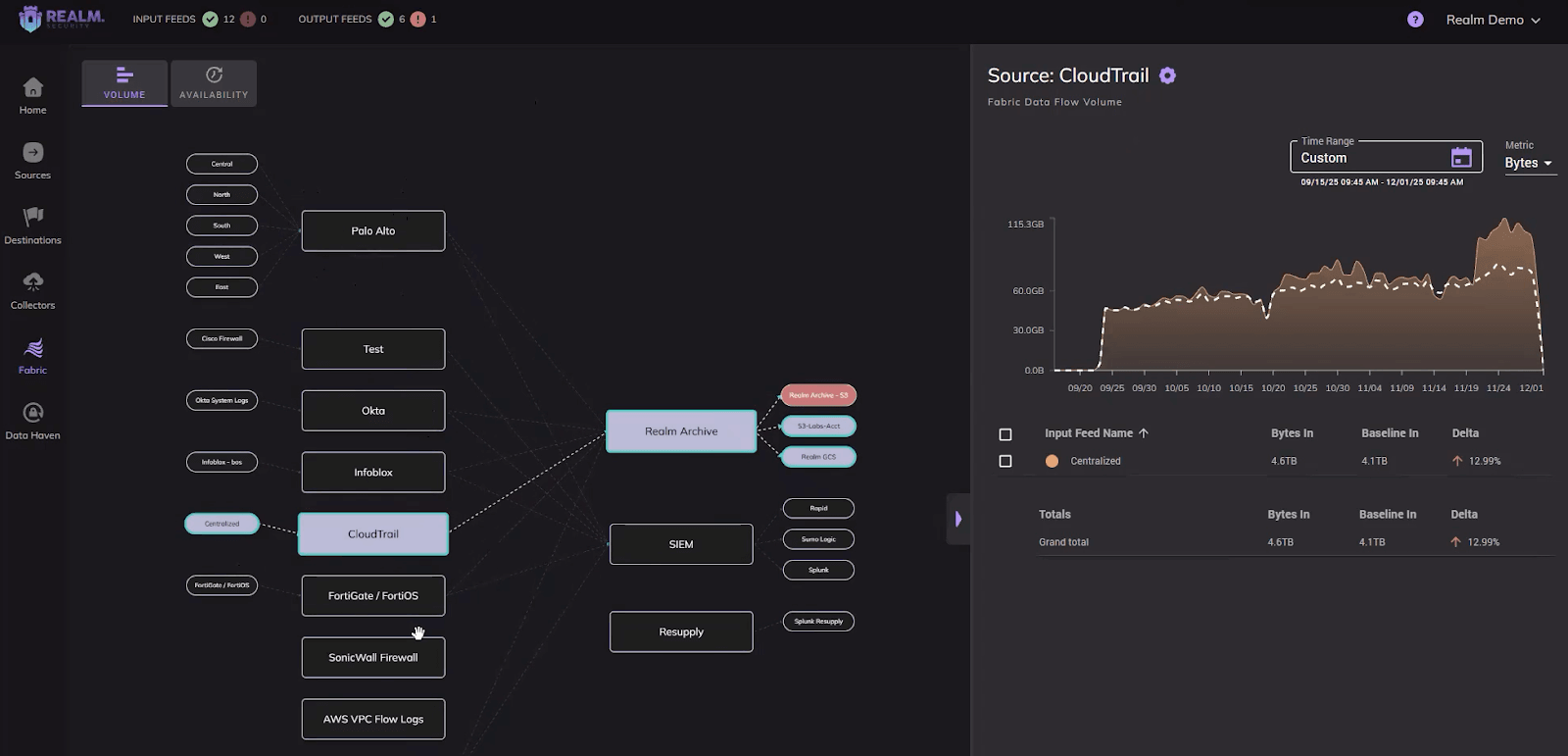Click the West input feed pill
This screenshot has width=1568, height=756.
[x=222, y=257]
